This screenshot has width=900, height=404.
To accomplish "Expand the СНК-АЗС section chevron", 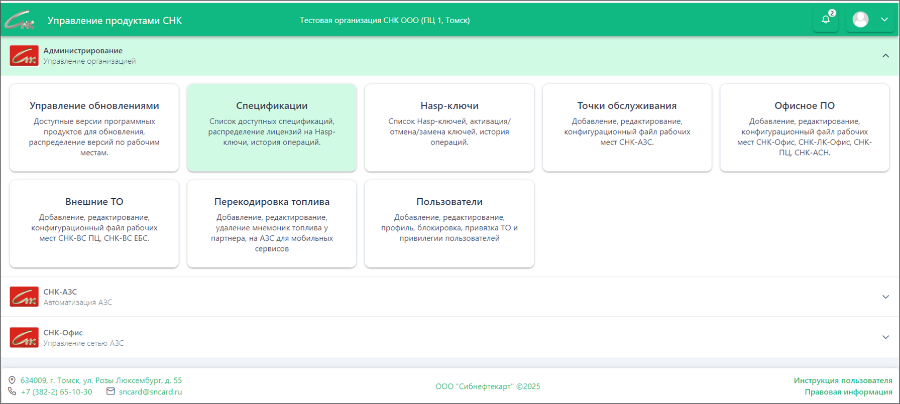I will [885, 297].
